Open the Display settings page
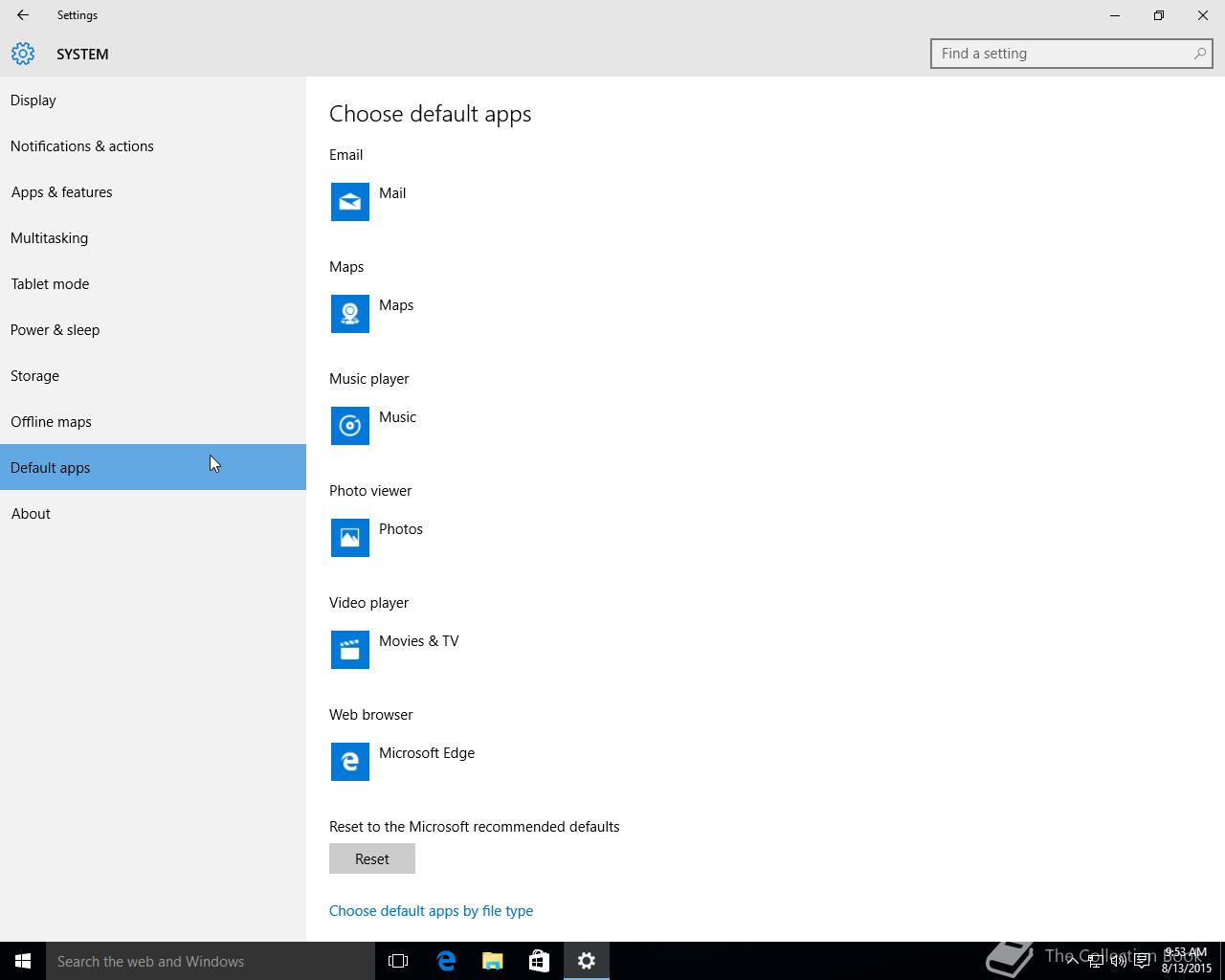 (x=153, y=100)
